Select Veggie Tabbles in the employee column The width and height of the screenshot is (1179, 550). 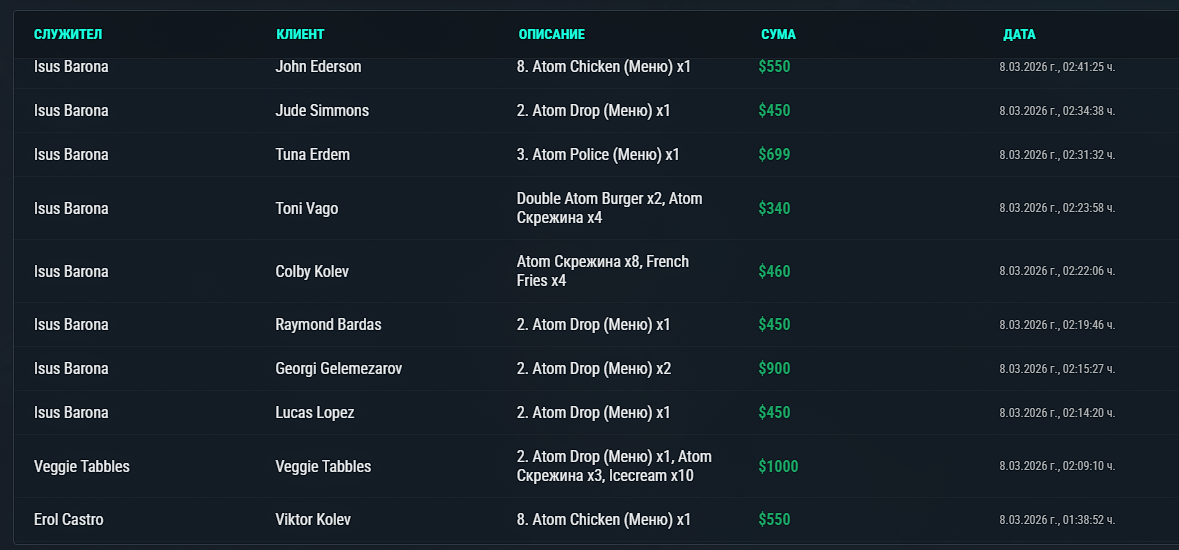(82, 466)
